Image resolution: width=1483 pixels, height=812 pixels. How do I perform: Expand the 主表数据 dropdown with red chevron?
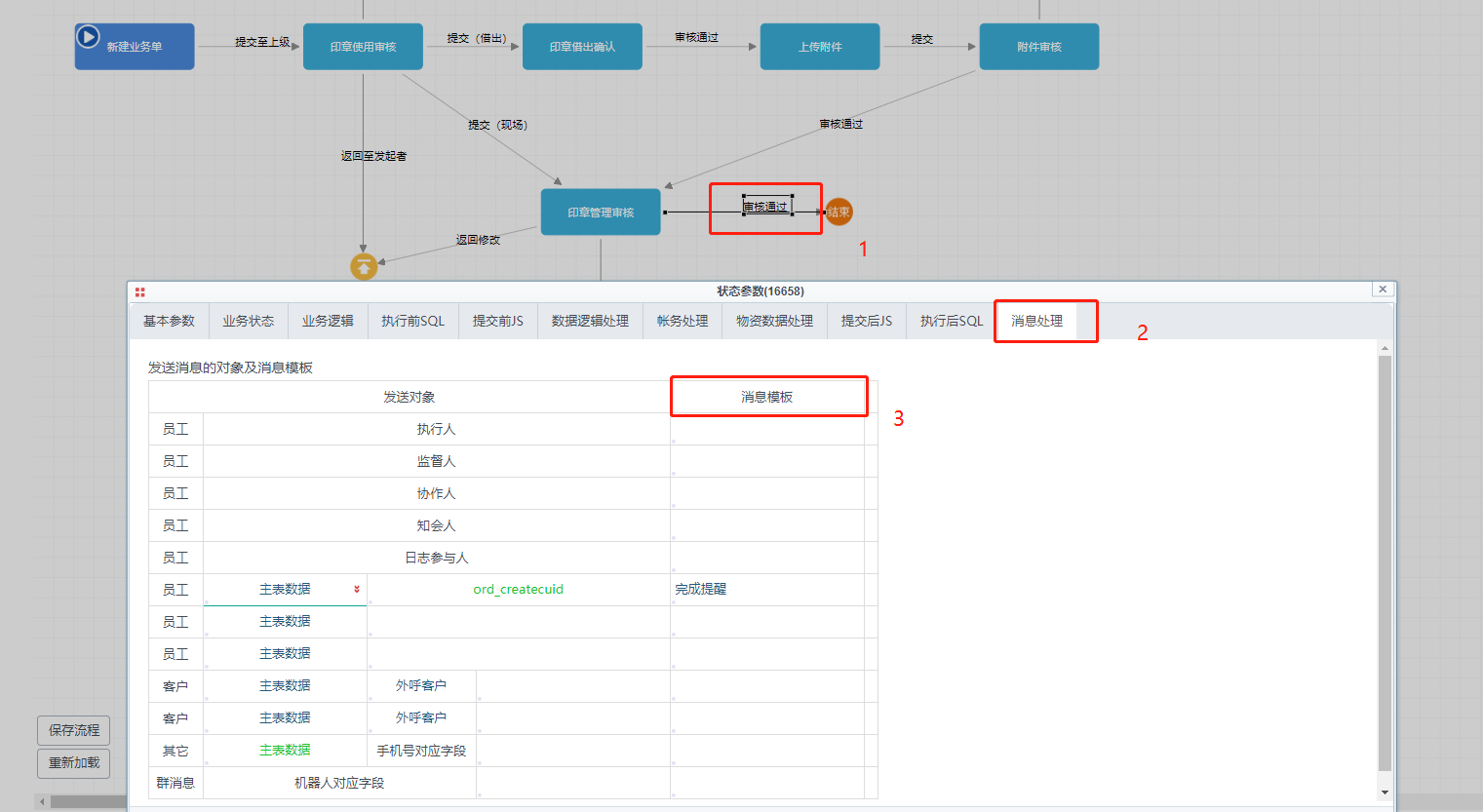356,590
